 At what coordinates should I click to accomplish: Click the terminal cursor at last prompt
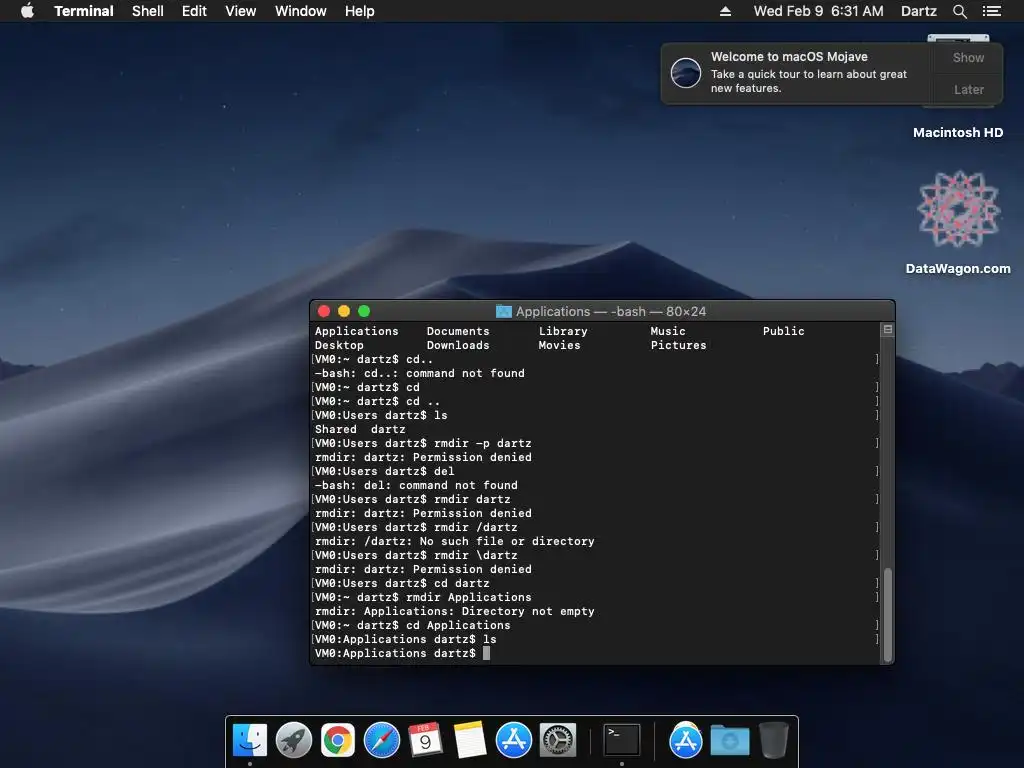486,653
